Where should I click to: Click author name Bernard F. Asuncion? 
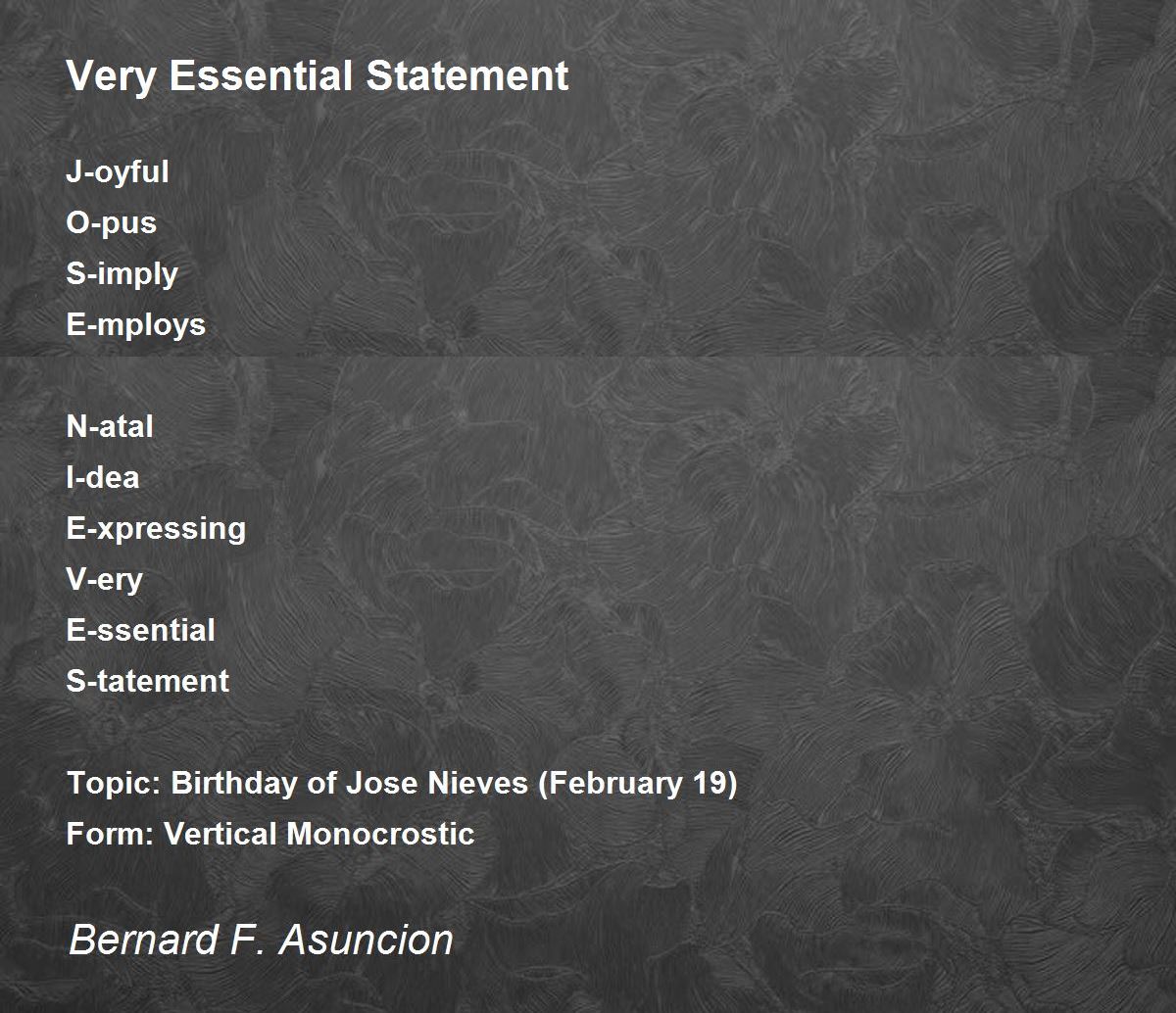point(262,941)
